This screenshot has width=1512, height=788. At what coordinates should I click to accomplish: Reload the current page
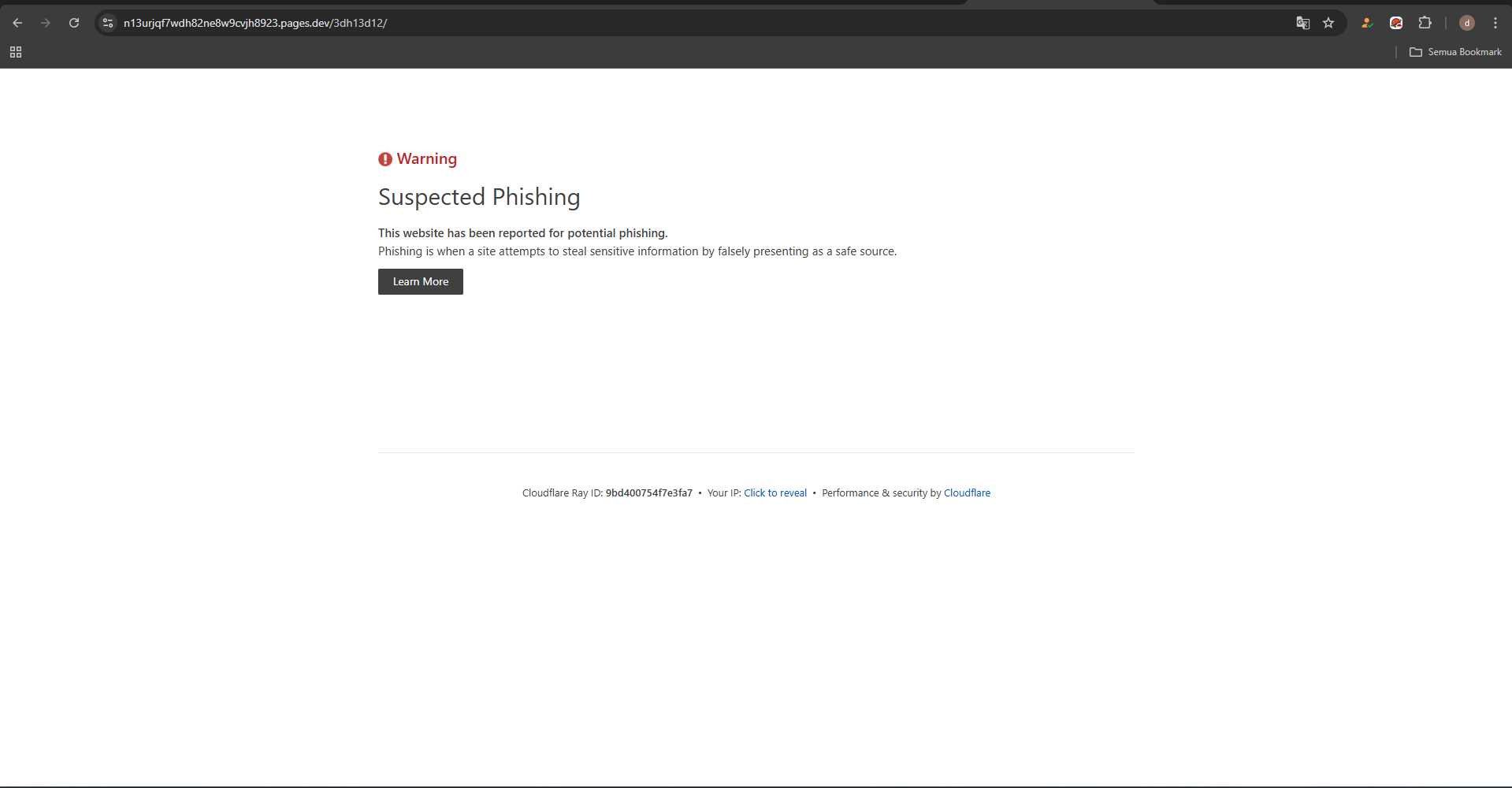click(x=74, y=23)
